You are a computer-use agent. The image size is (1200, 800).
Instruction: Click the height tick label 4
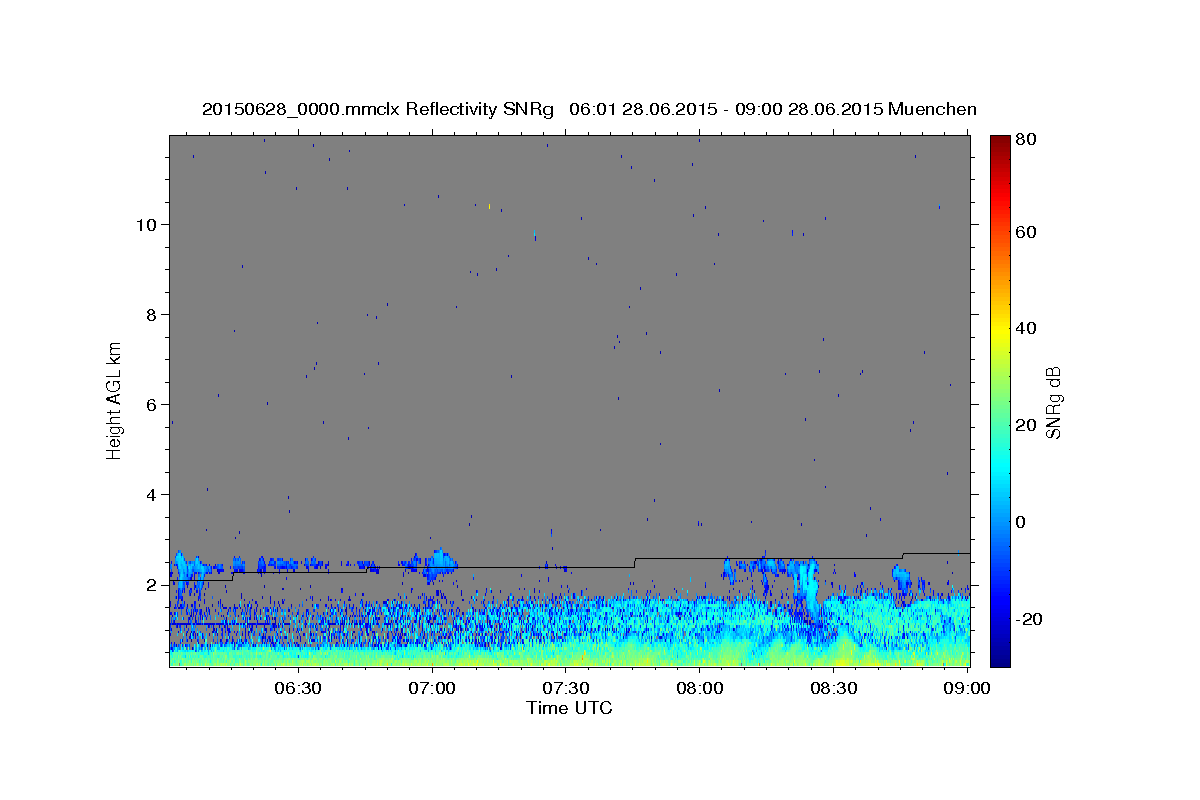coord(149,494)
